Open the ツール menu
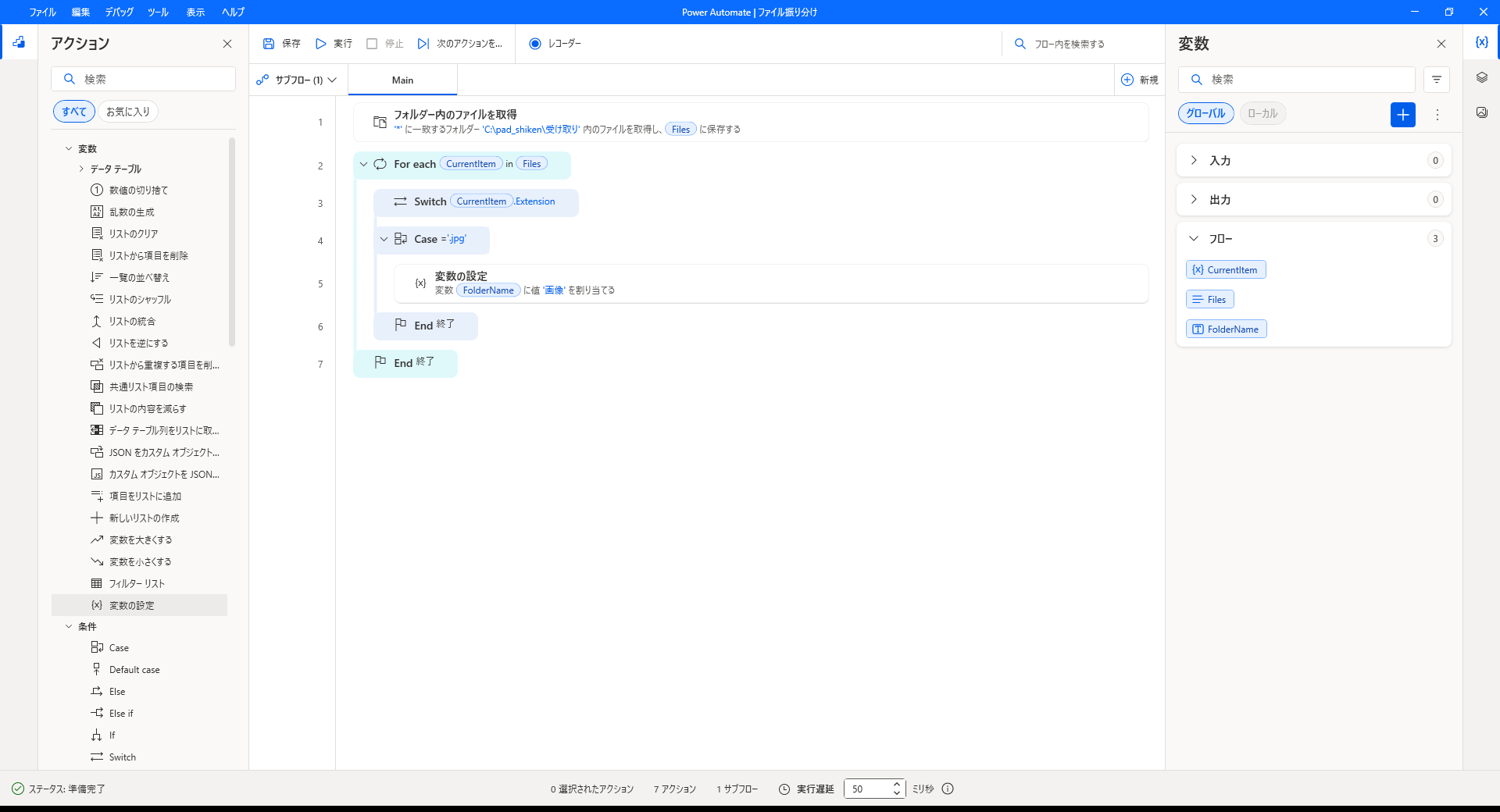Image resolution: width=1500 pixels, height=812 pixels. click(158, 12)
